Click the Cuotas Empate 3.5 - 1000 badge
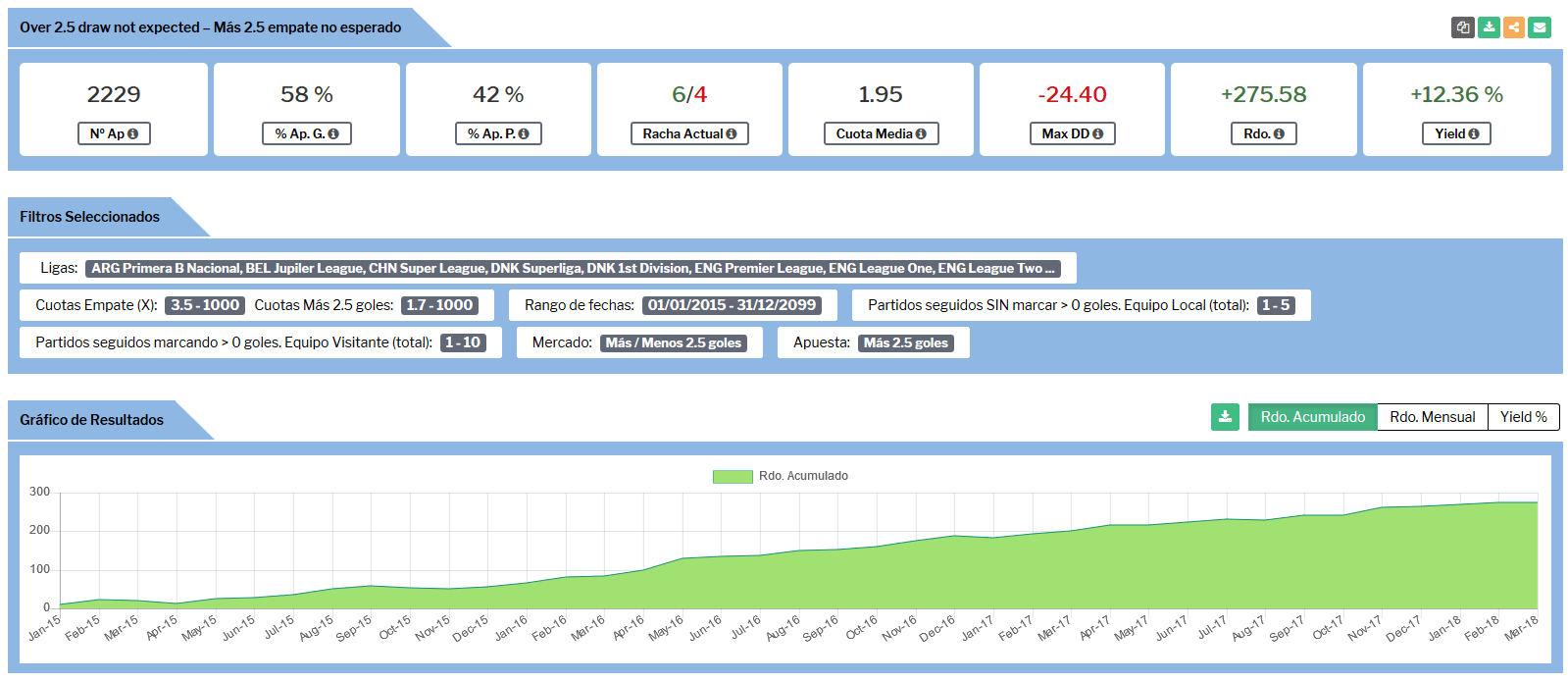The image size is (1568, 682). pyautogui.click(x=205, y=305)
